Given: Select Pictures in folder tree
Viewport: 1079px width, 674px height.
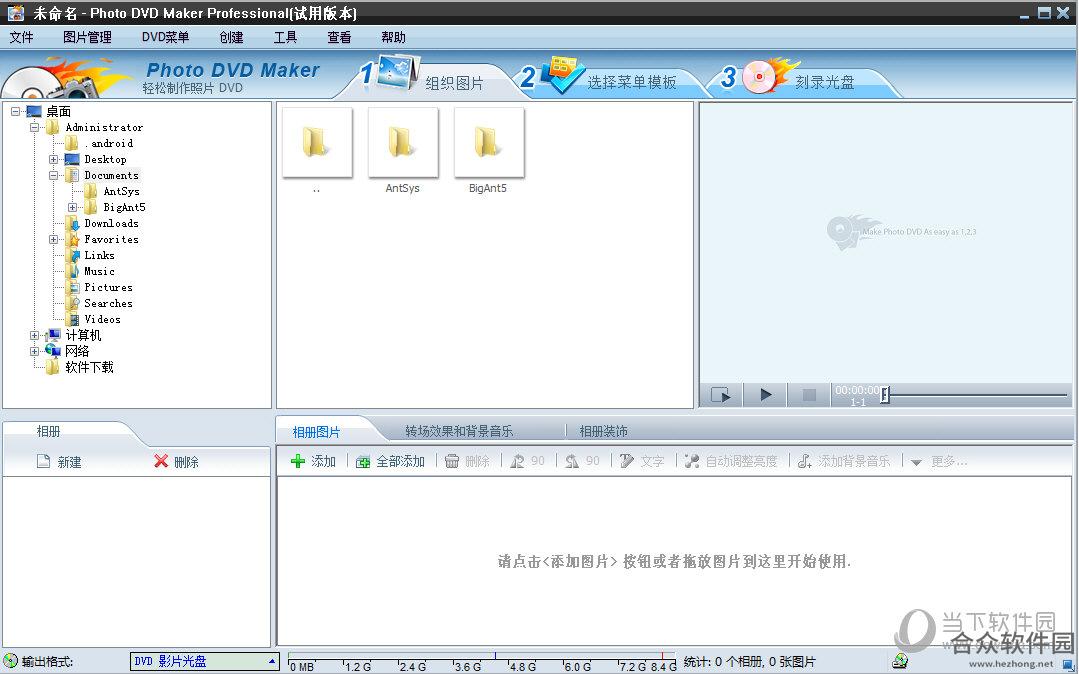Looking at the screenshot, I should pos(108,287).
